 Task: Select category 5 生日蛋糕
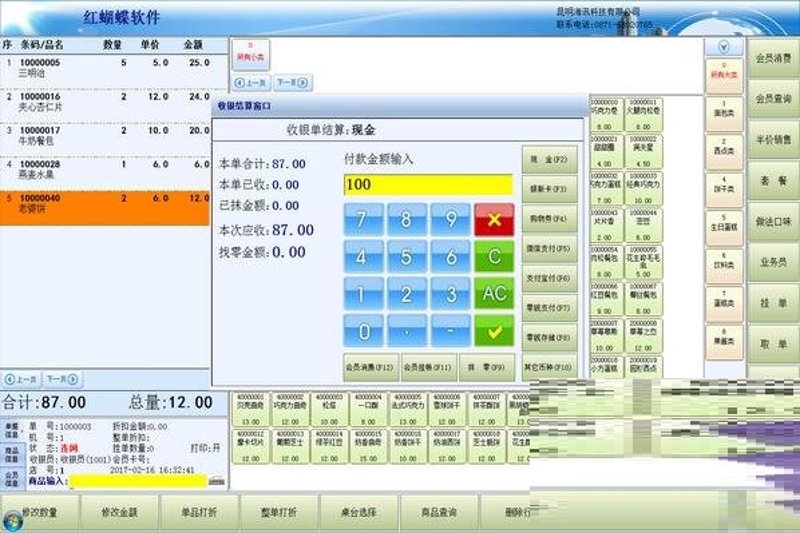pos(723,227)
